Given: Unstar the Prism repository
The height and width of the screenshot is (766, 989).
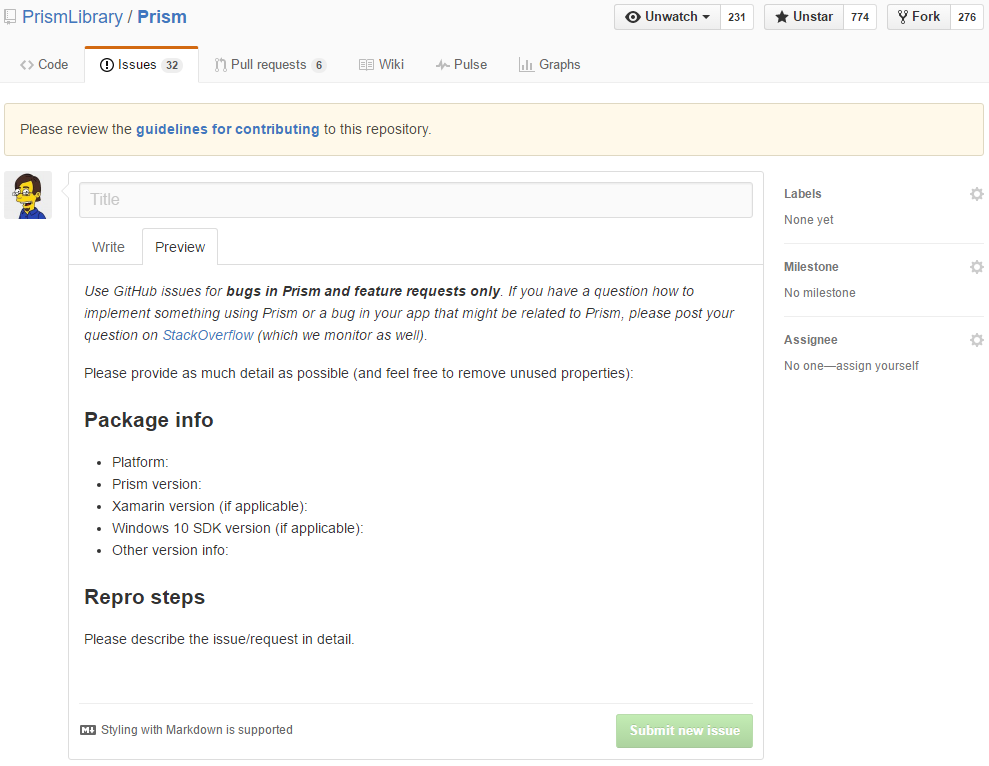Looking at the screenshot, I should coord(804,17).
